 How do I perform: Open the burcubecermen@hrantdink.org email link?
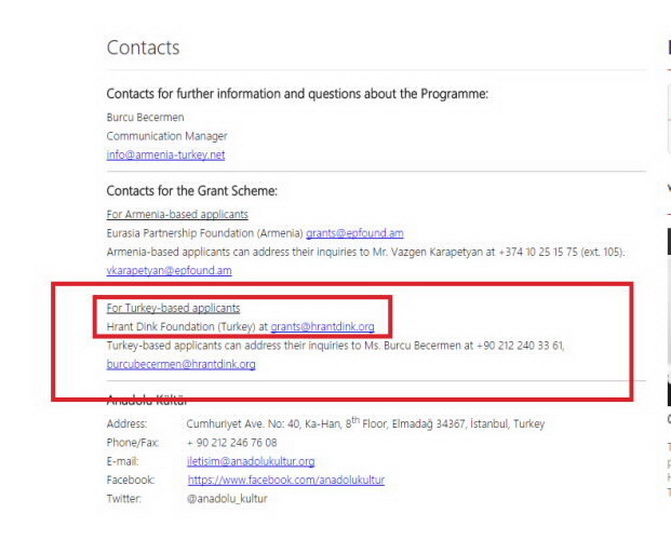coord(181,364)
